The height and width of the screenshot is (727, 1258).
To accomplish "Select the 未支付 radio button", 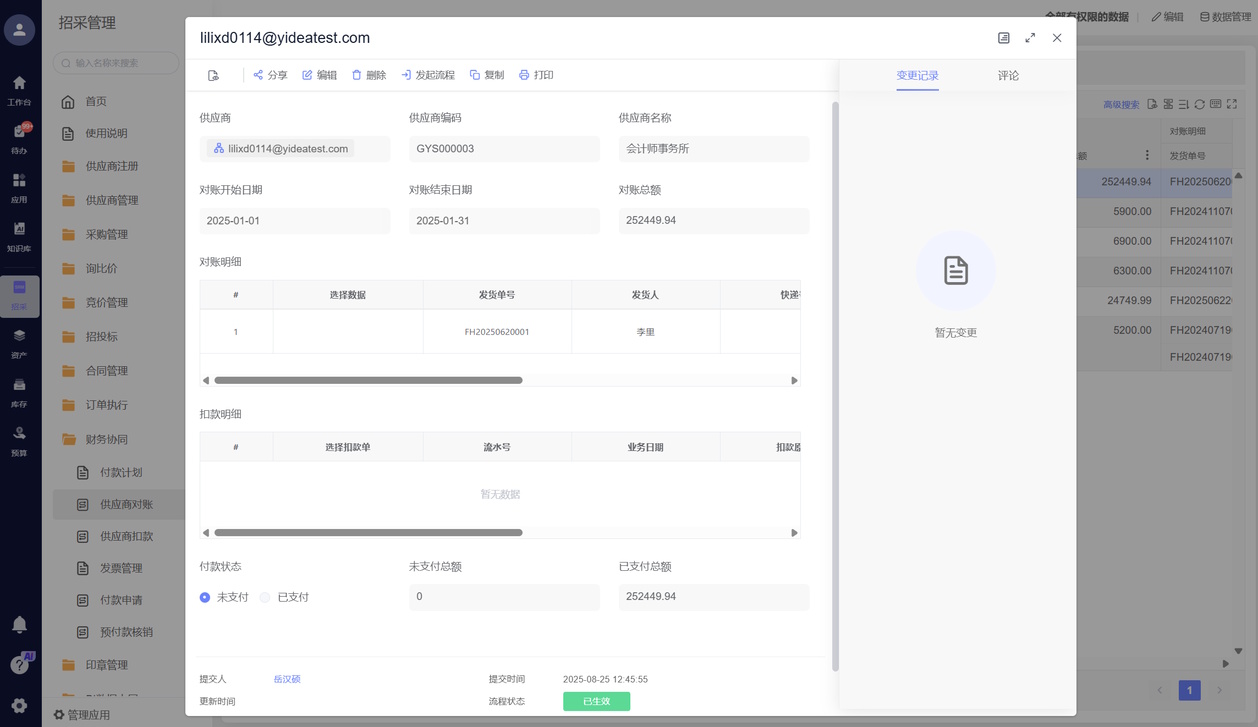I will 205,597.
